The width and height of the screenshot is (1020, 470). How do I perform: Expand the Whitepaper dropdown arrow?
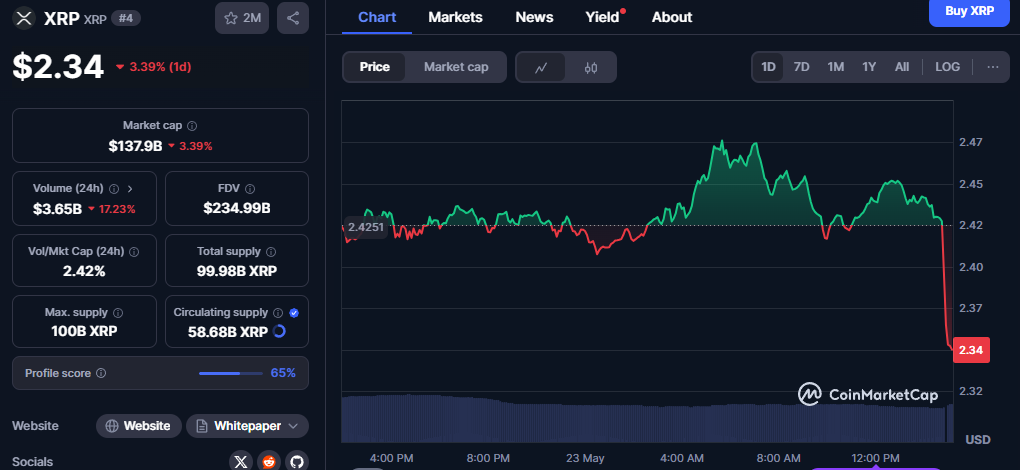tap(293, 426)
